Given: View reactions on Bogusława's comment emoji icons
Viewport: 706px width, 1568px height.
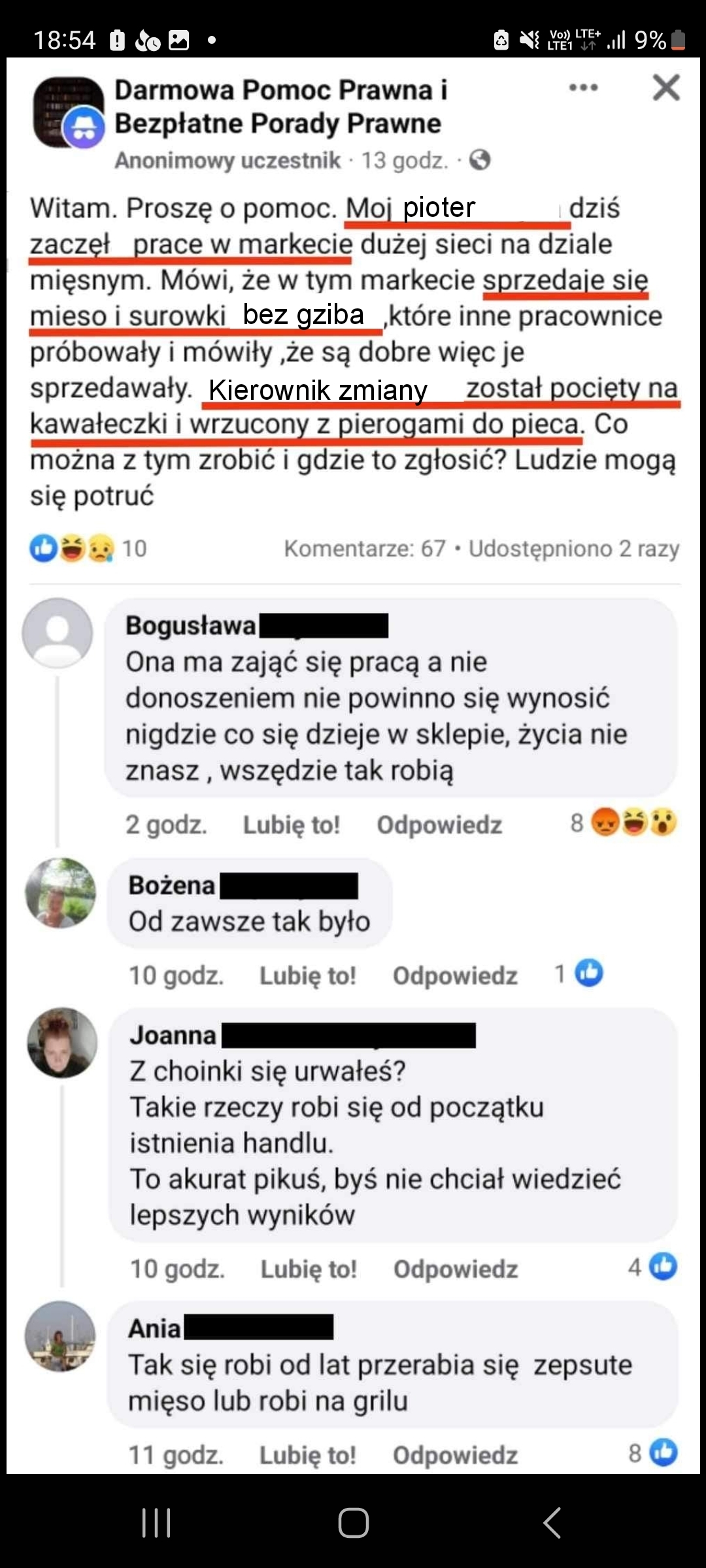Looking at the screenshot, I should [x=634, y=822].
